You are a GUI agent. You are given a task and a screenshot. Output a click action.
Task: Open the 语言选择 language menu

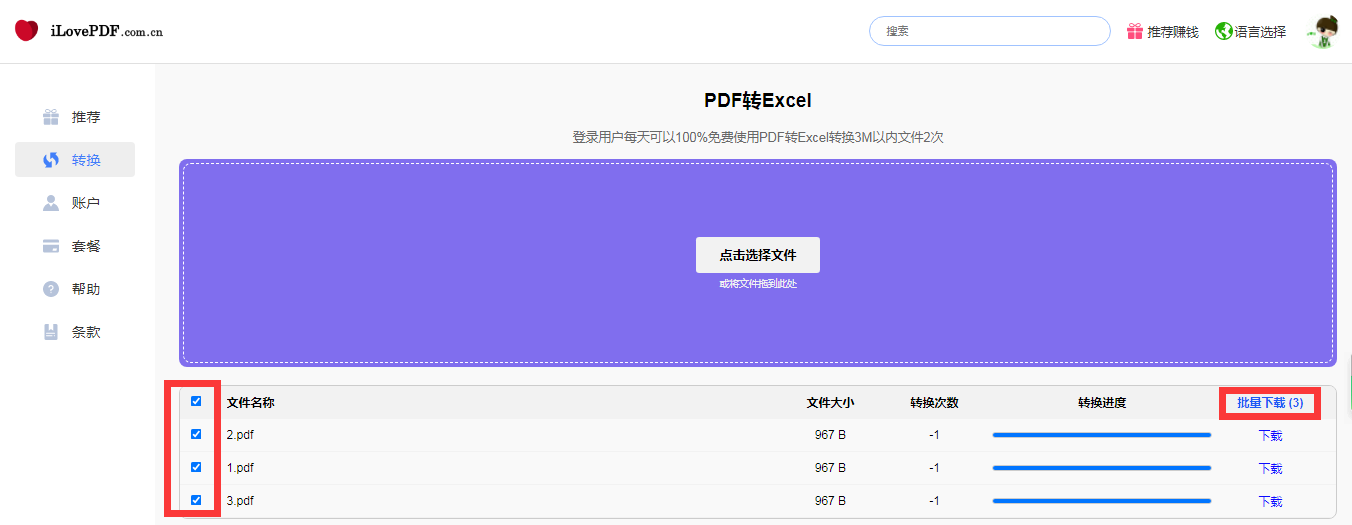click(1259, 32)
